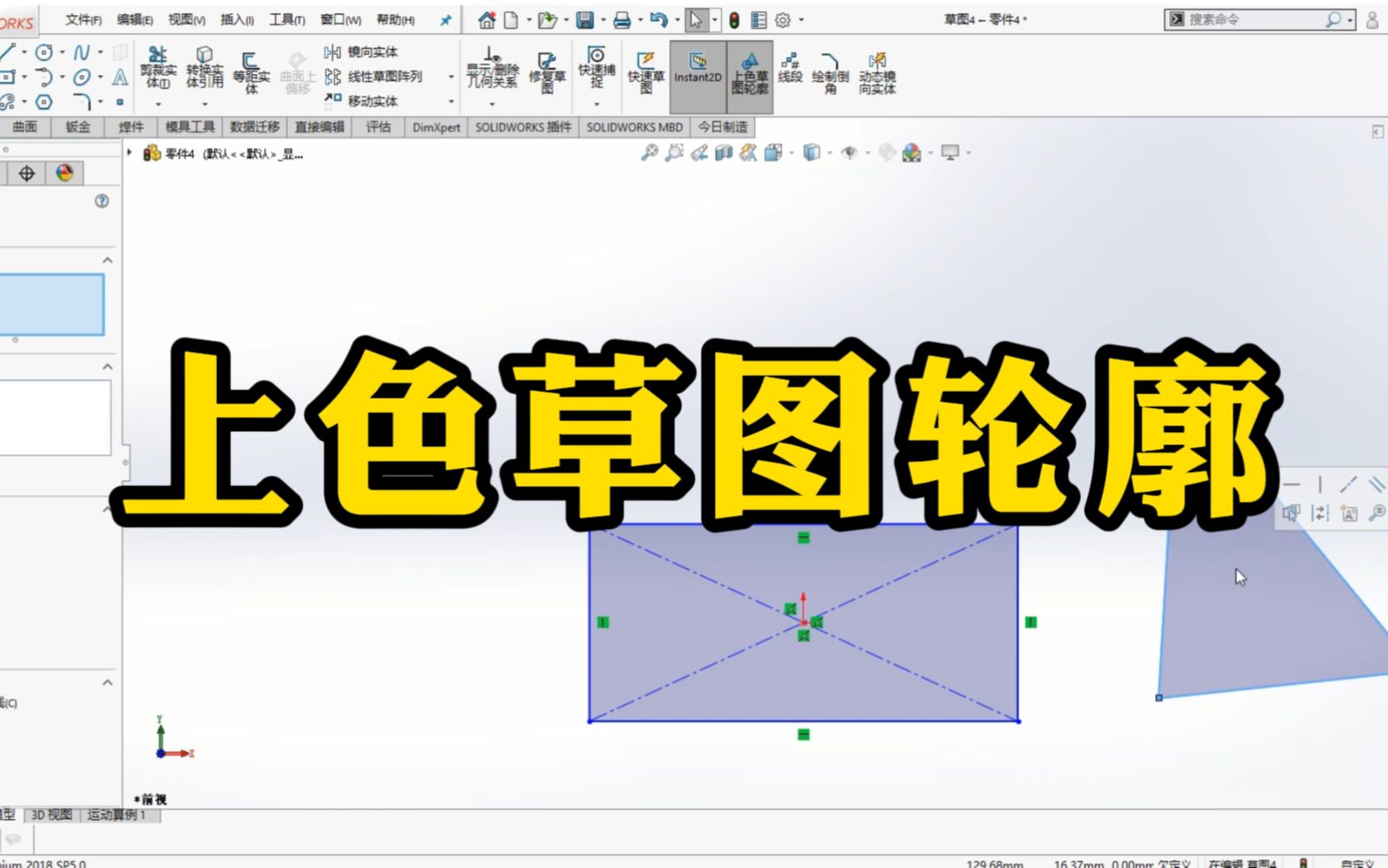Open the Convert Entities dropdown arrow
1388x868 pixels.
(x=205, y=104)
